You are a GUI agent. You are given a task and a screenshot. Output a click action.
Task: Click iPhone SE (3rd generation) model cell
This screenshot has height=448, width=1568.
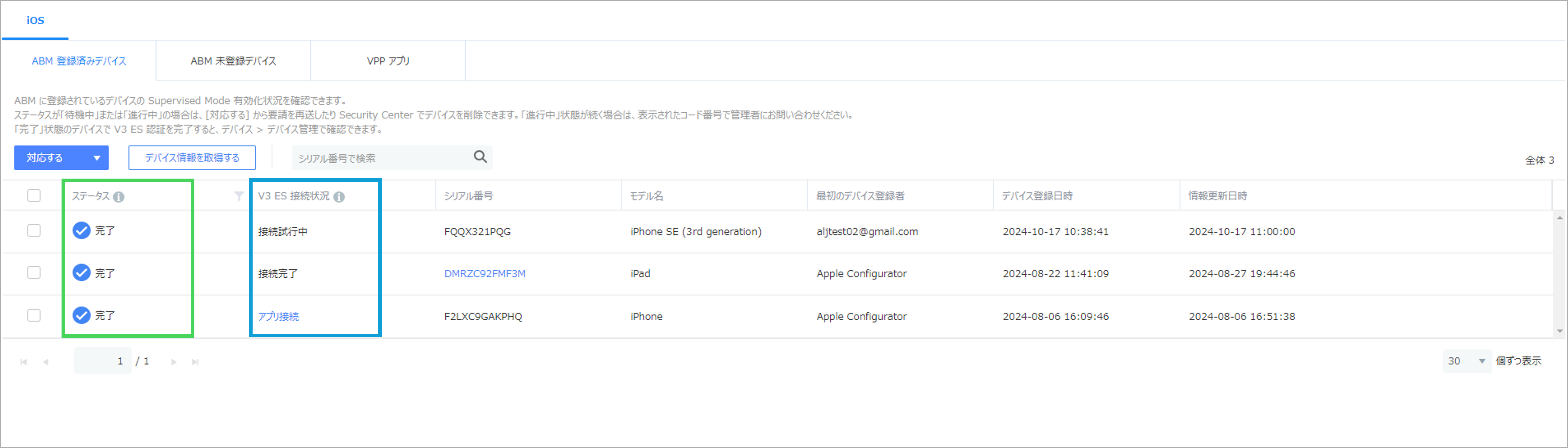(x=696, y=232)
